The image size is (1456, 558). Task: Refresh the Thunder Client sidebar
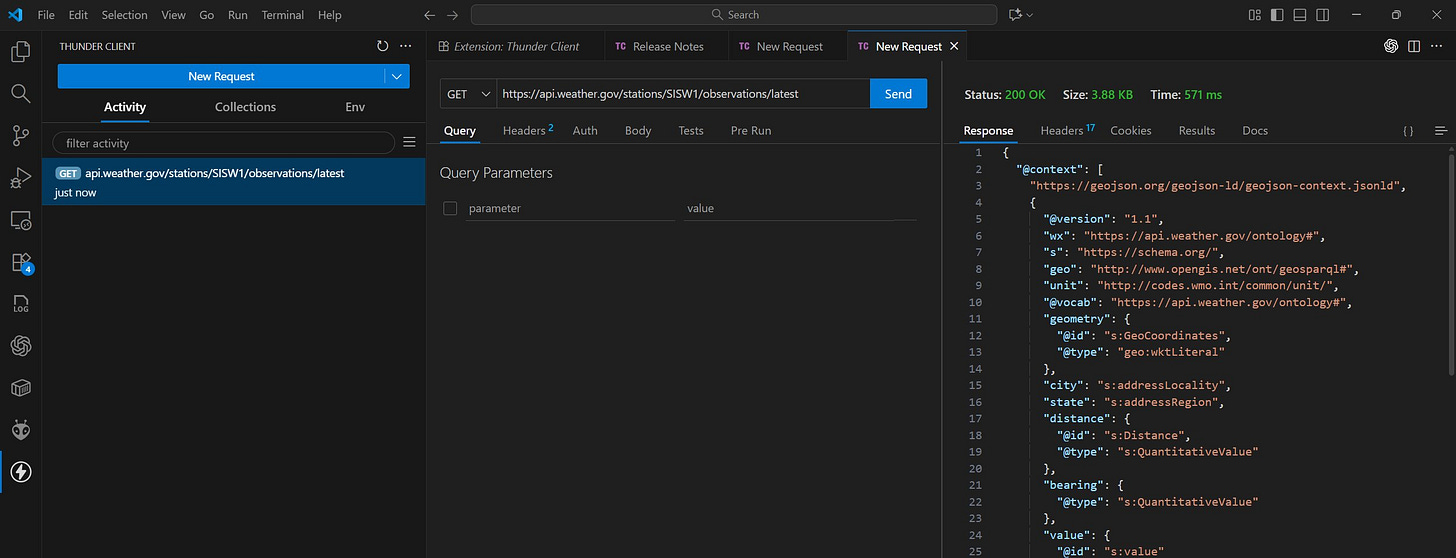(x=382, y=46)
